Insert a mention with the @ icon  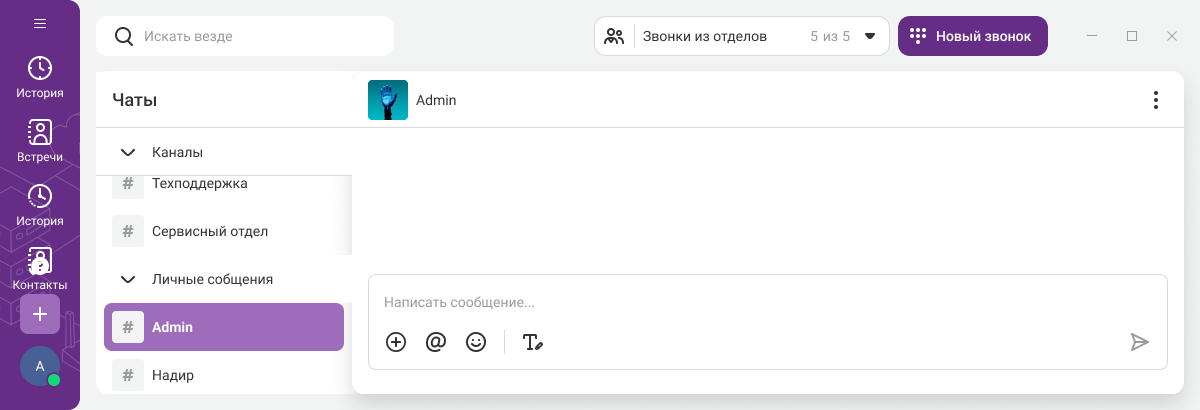coord(436,342)
